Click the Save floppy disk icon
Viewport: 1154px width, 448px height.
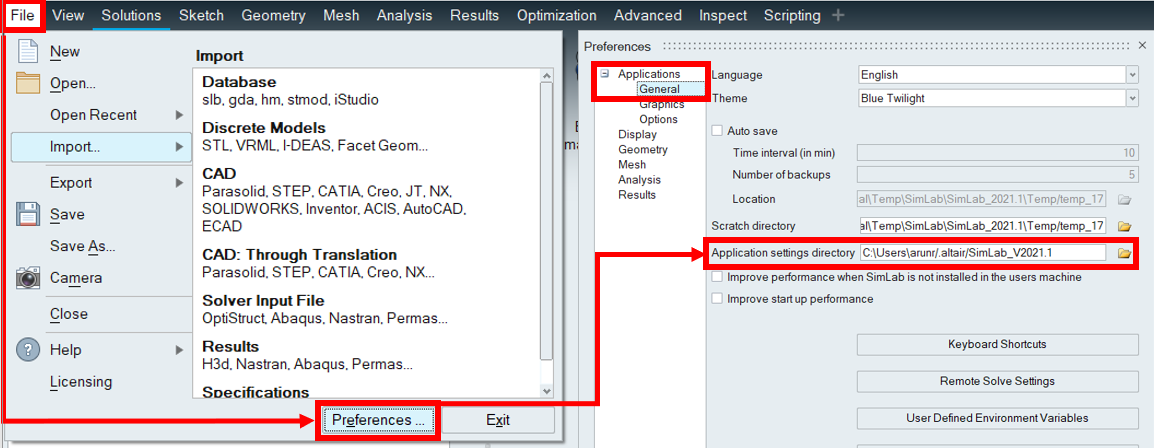[29, 214]
